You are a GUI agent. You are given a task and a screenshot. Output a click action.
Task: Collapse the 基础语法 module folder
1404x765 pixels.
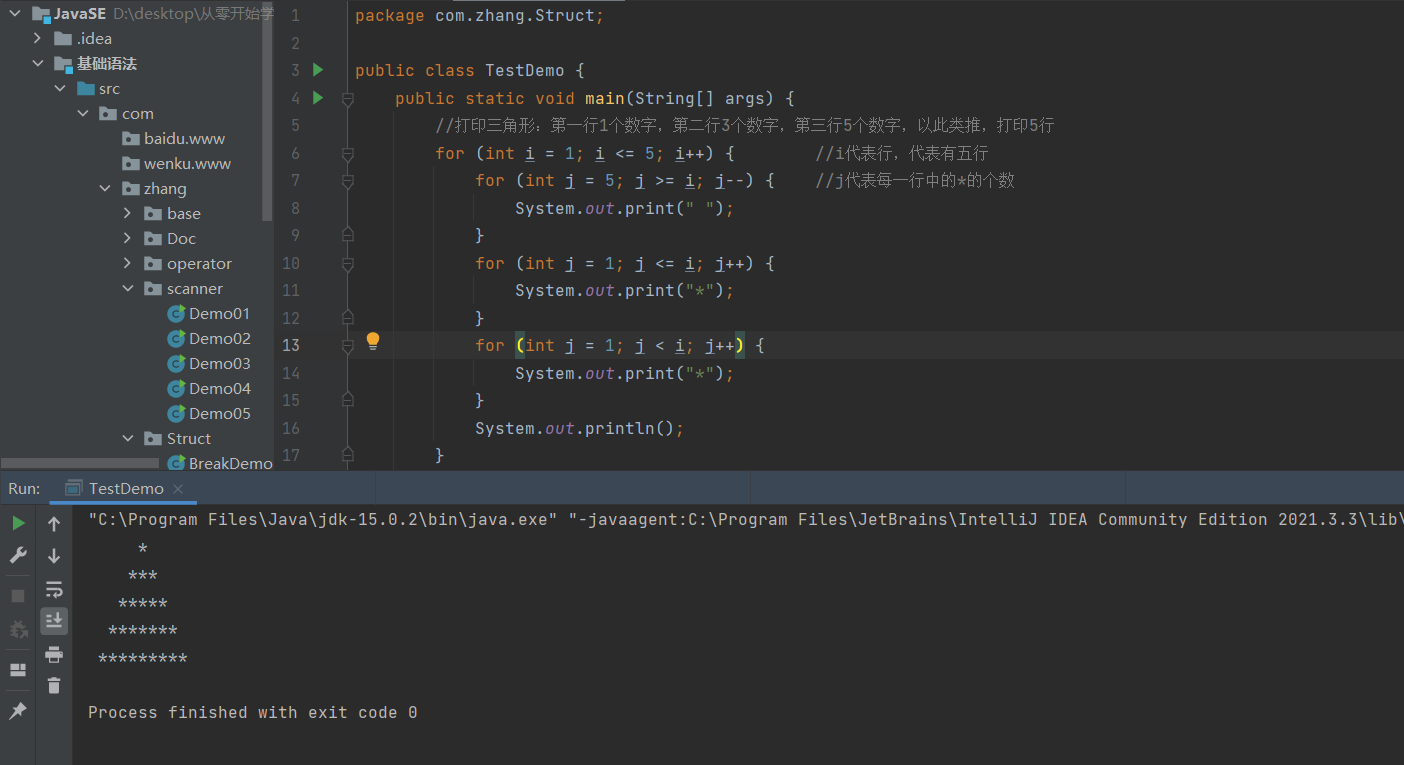(x=38, y=63)
